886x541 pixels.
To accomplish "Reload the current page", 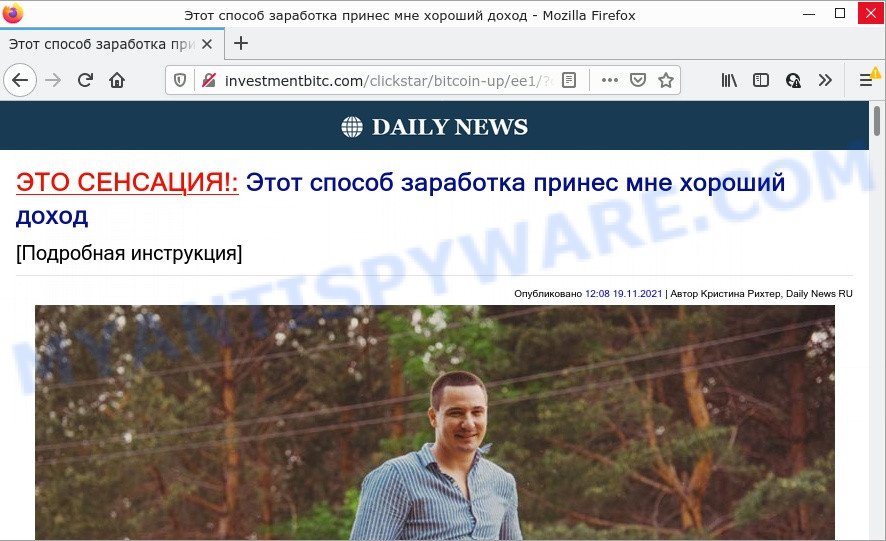I will point(85,80).
